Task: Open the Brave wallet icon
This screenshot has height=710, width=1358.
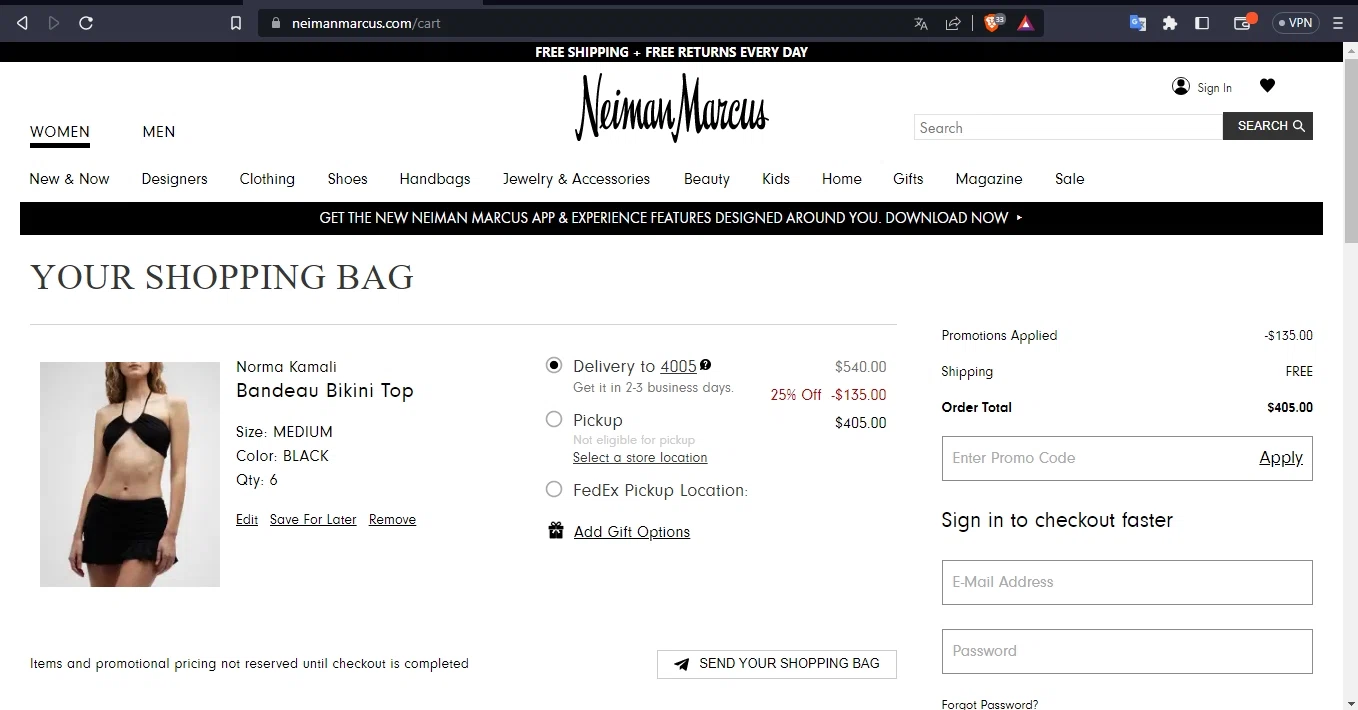Action: [x=1243, y=22]
